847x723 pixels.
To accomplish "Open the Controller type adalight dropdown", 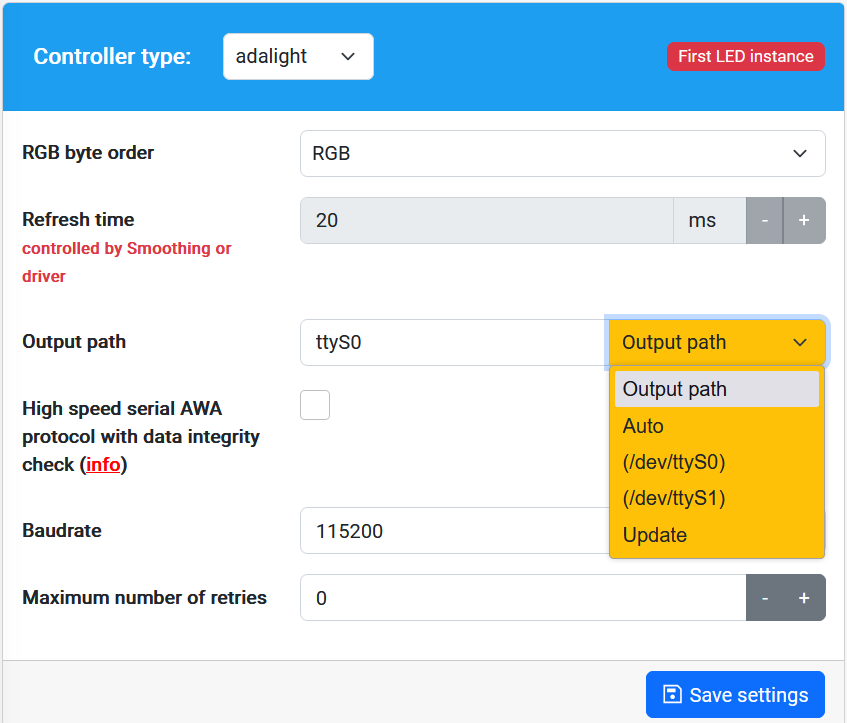I will [298, 57].
